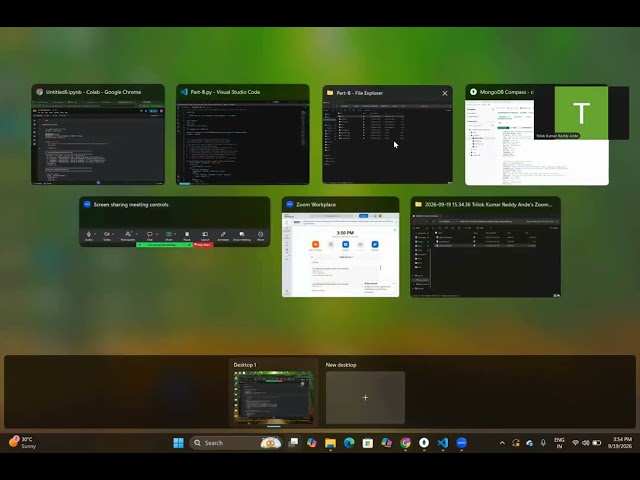Open the Windows Start menu
Image resolution: width=640 pixels, height=480 pixels.
point(178,443)
